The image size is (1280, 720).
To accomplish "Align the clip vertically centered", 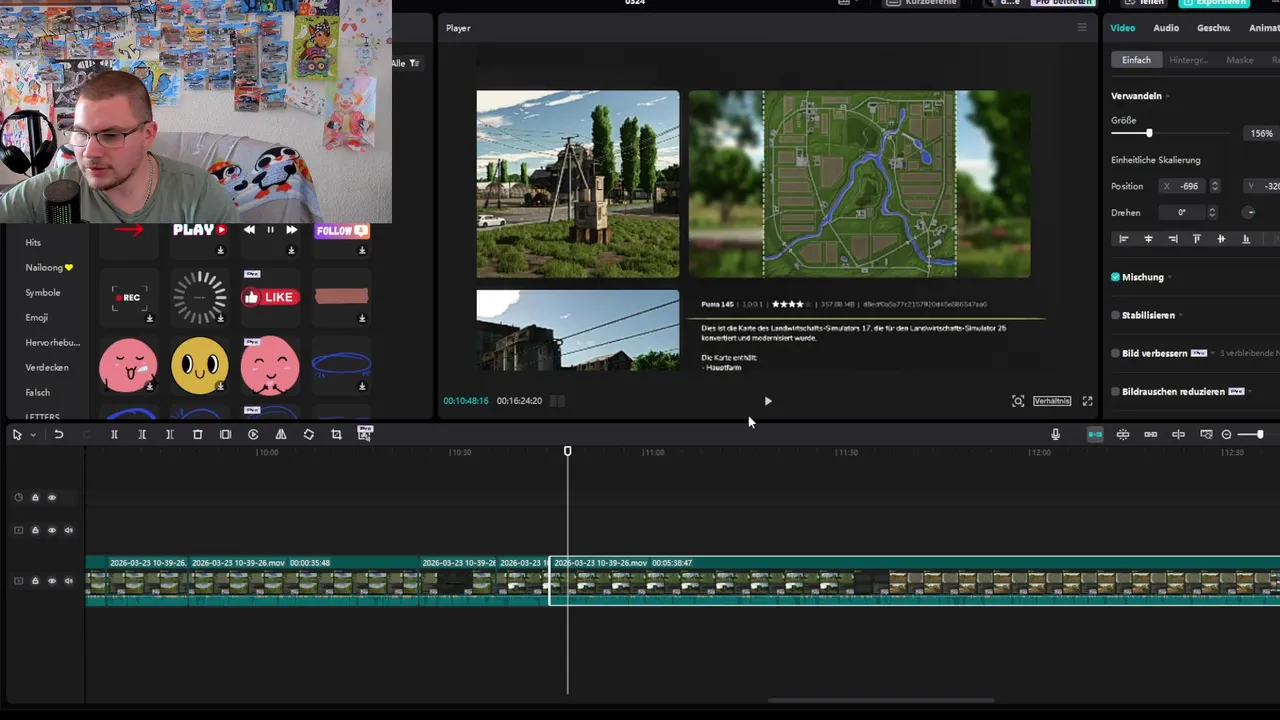I will (1221, 239).
